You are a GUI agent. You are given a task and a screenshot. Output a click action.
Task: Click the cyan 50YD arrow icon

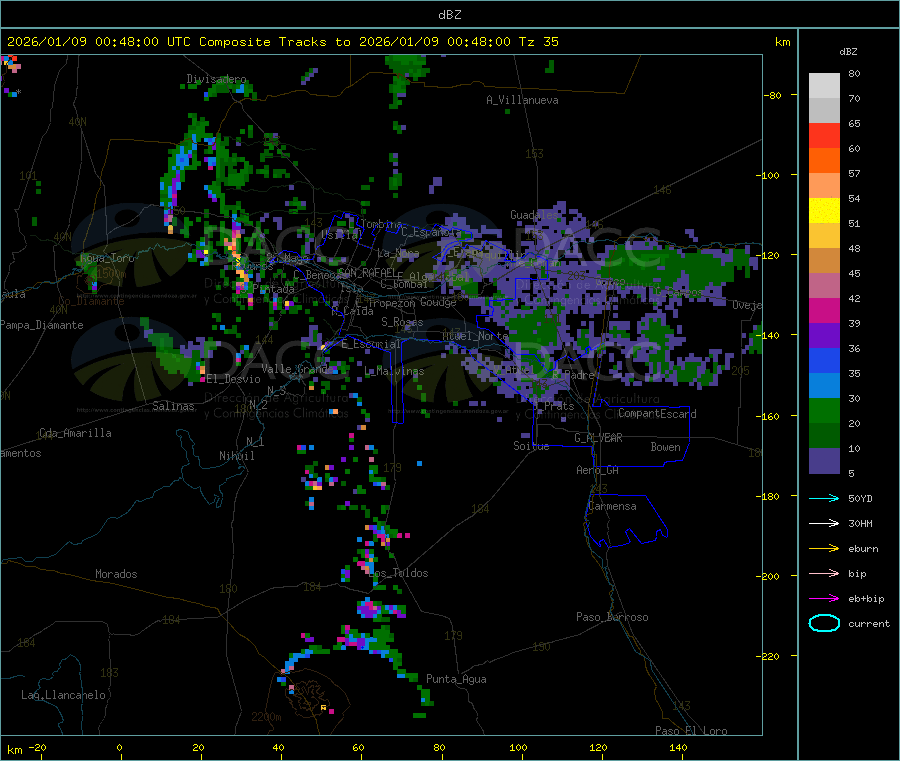click(824, 498)
